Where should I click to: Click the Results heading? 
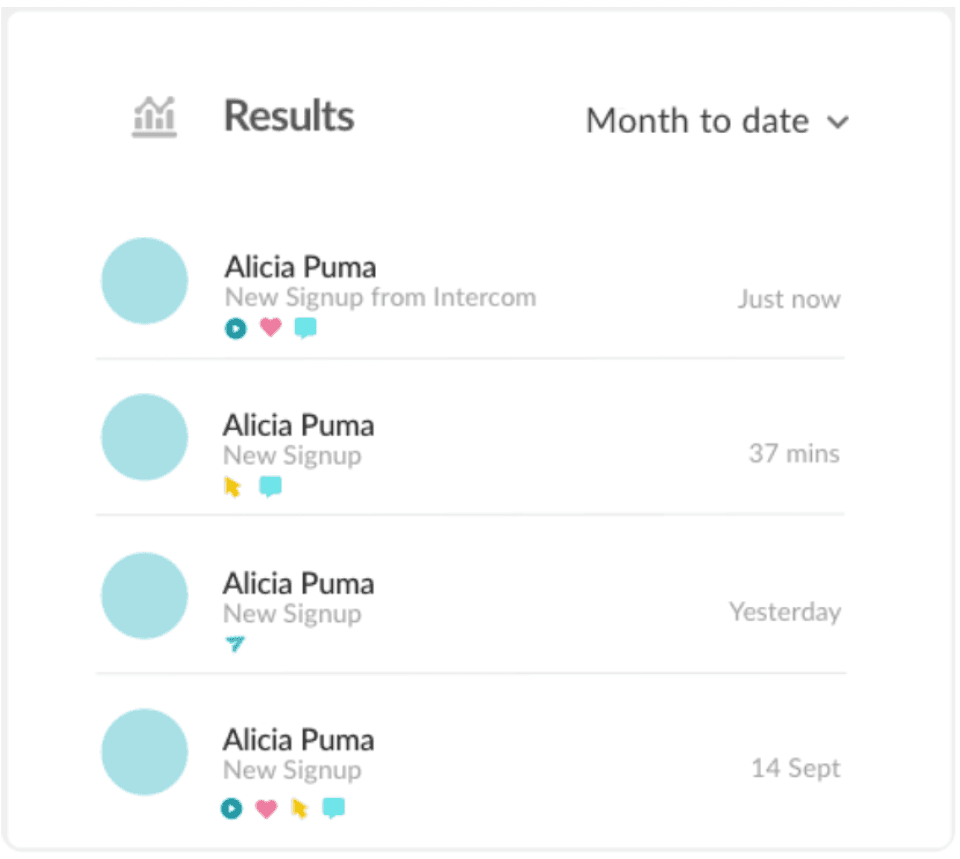pos(289,116)
